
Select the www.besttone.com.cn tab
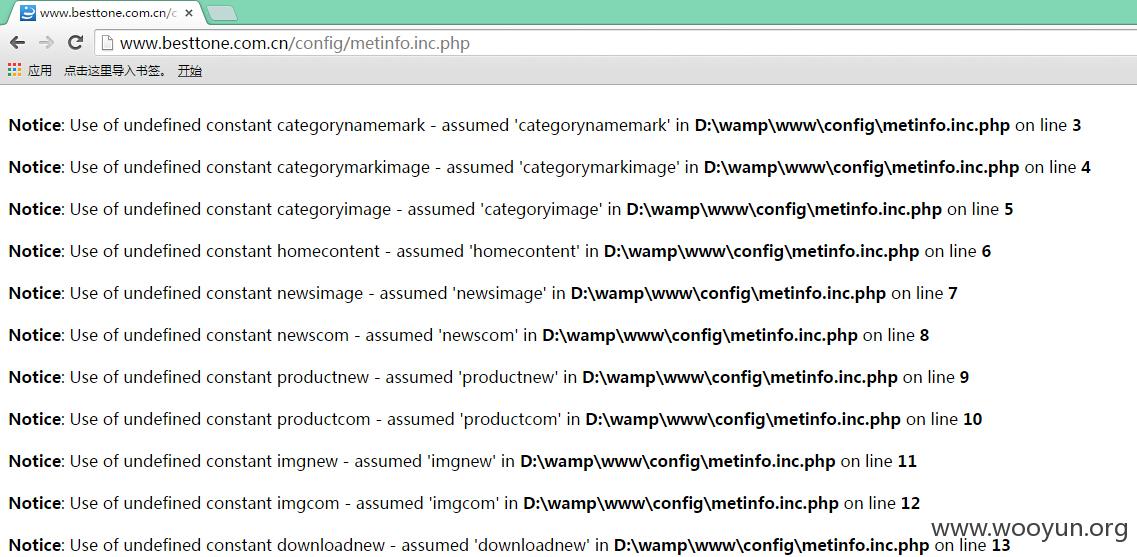(x=105, y=13)
